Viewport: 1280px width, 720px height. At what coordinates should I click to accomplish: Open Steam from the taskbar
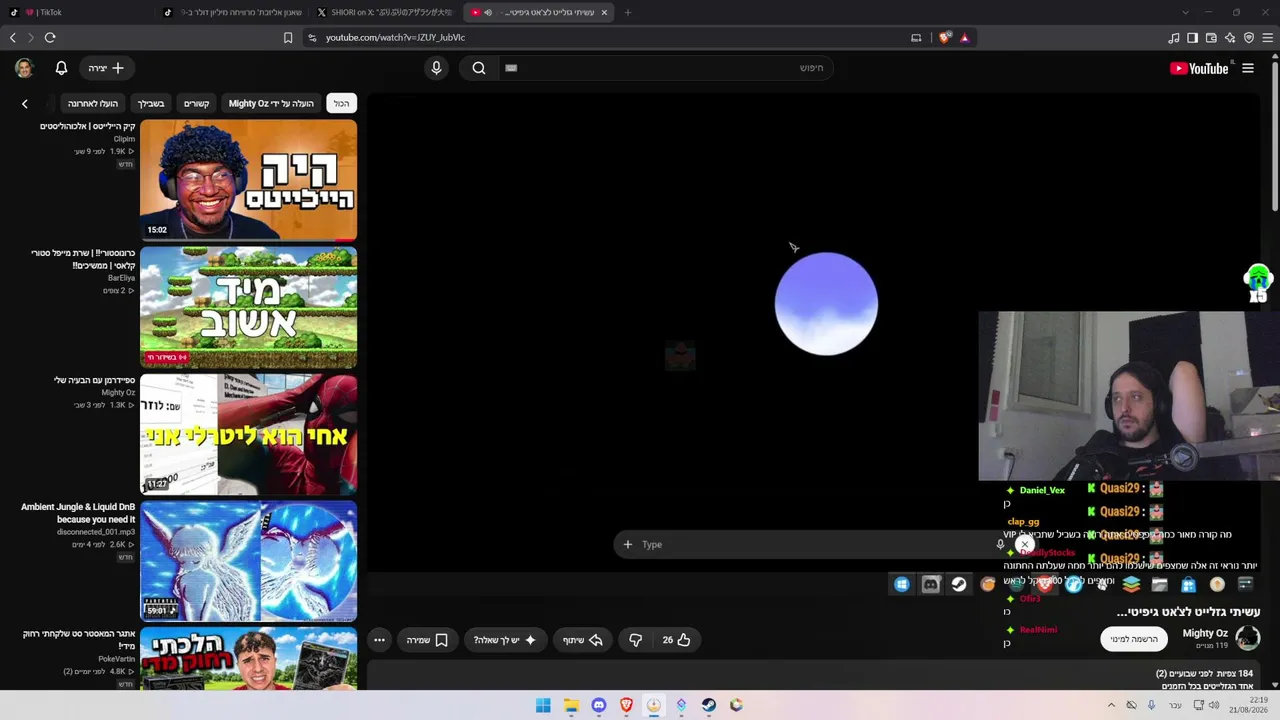709,705
